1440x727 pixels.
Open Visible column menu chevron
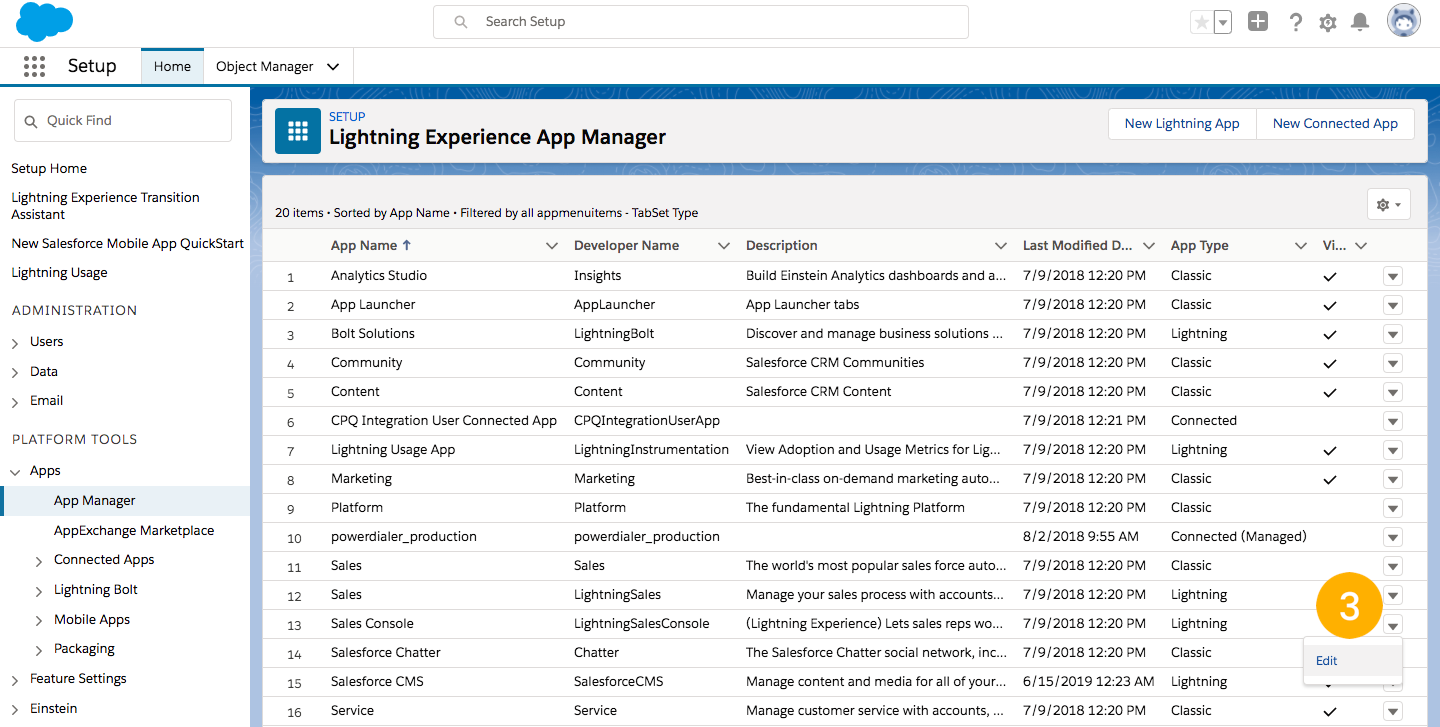click(x=1360, y=246)
